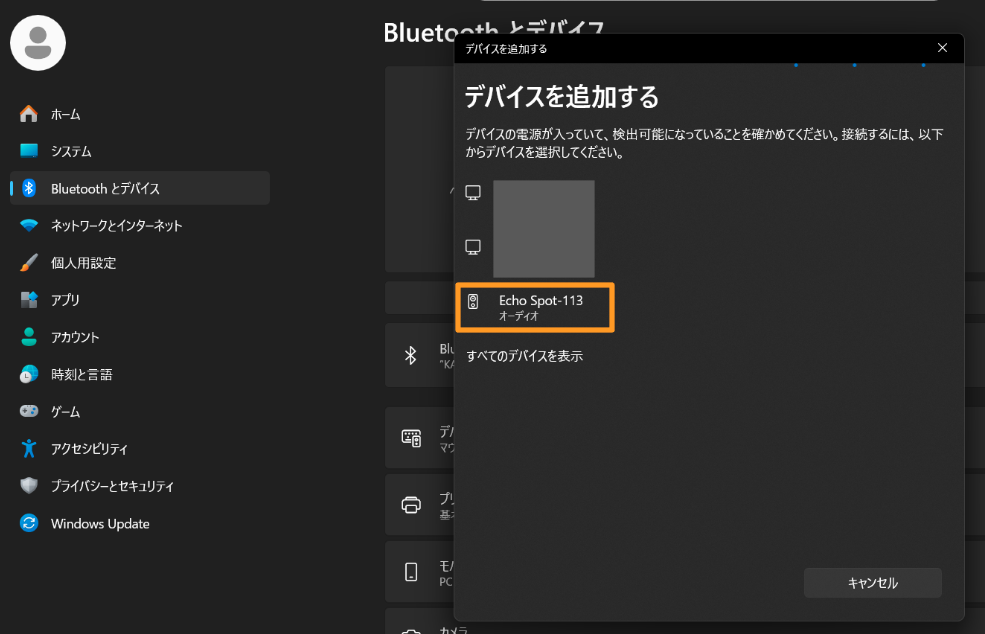Viewport: 985px width, 634px height.
Task: Click the Windows Update sync icon
Action: (x=29, y=523)
